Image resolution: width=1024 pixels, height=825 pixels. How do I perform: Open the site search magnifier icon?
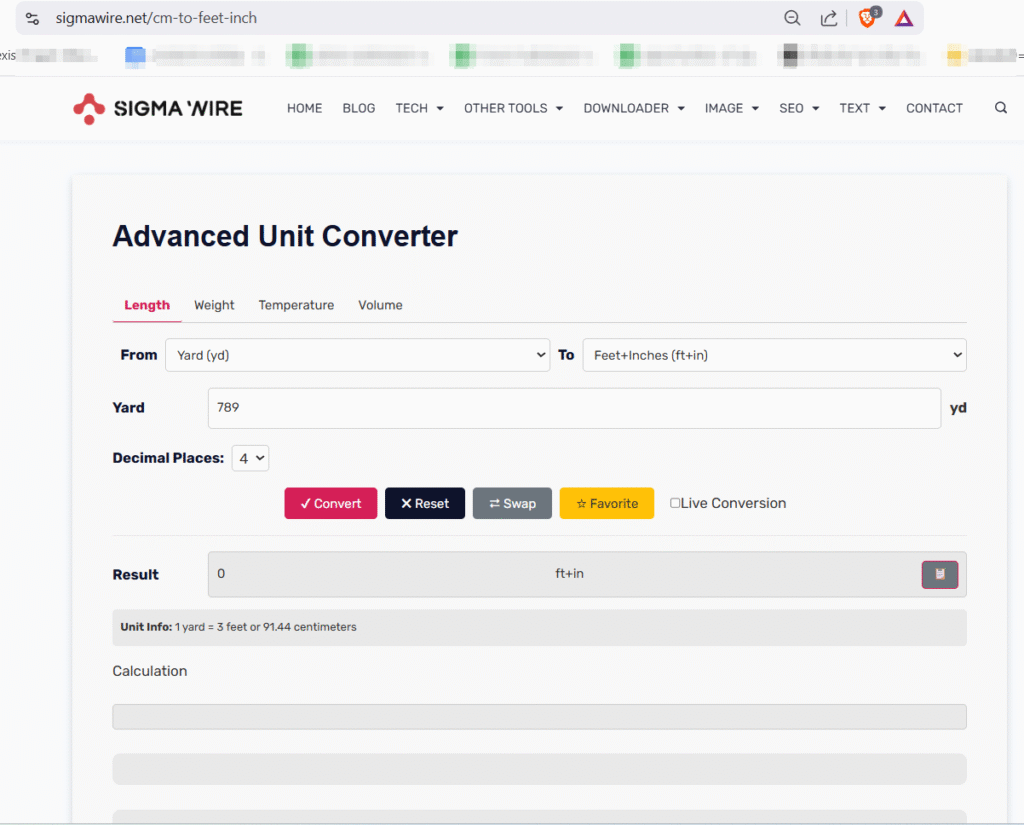(x=1000, y=108)
